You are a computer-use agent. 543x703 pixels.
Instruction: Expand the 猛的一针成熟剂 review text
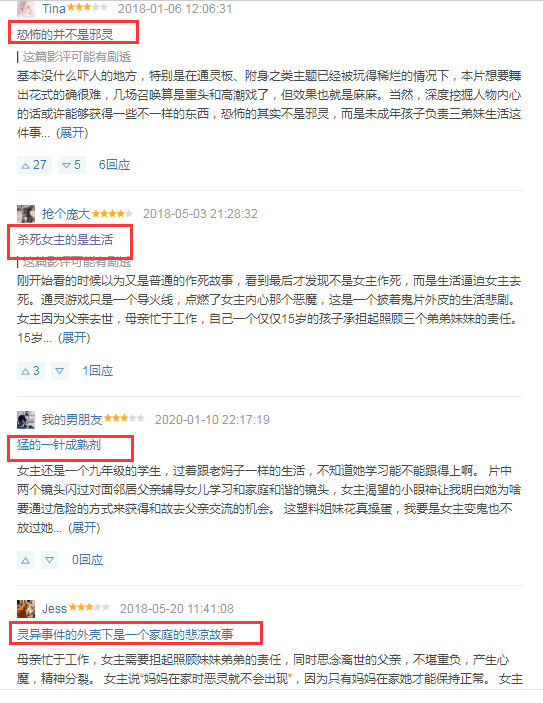(84, 528)
